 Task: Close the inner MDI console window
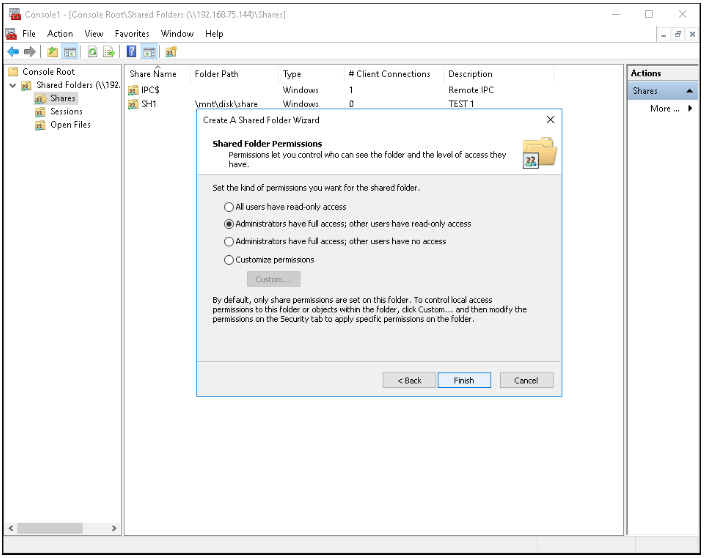click(692, 34)
